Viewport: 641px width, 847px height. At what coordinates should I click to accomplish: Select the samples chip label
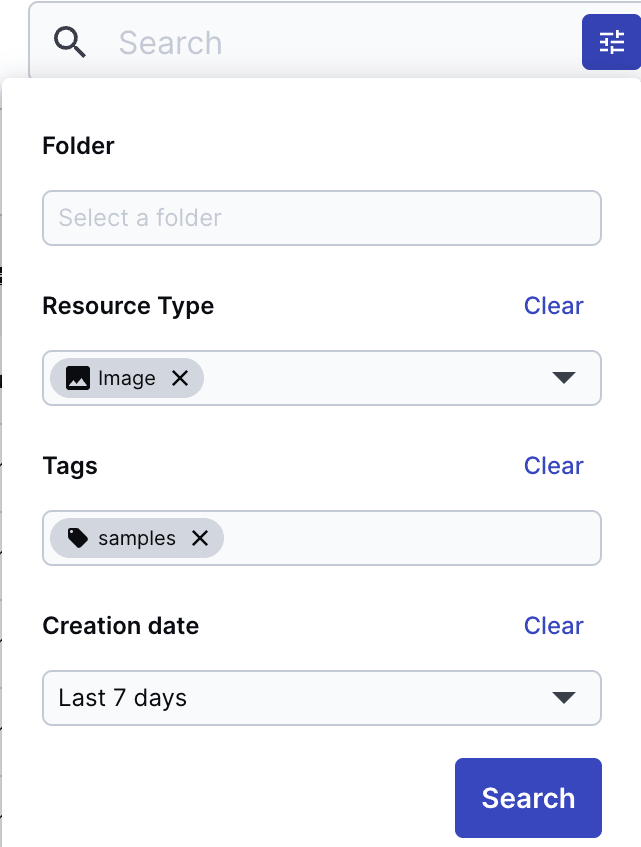pyautogui.click(x=137, y=538)
